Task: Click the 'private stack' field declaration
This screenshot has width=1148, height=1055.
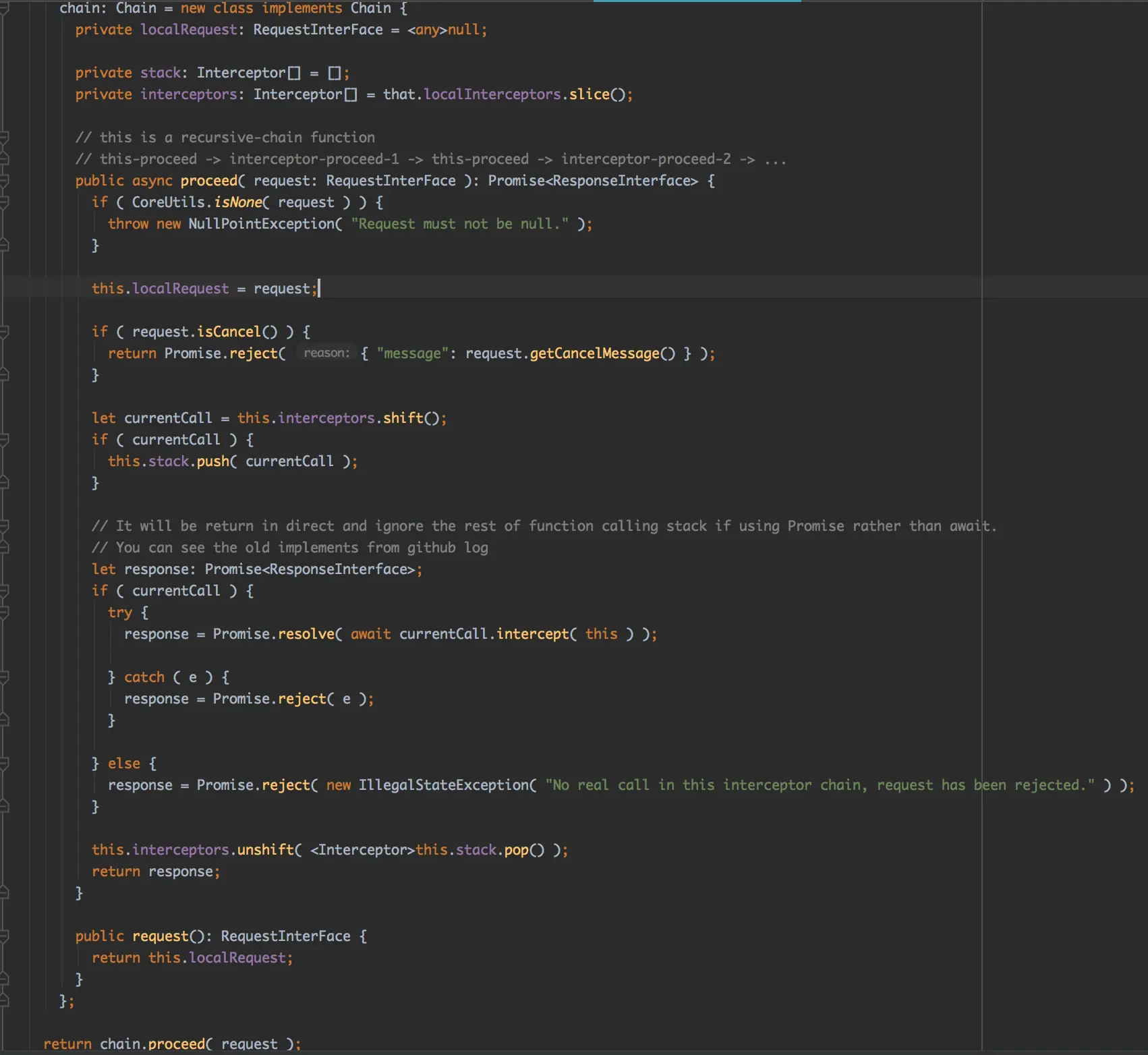Action: (x=212, y=72)
